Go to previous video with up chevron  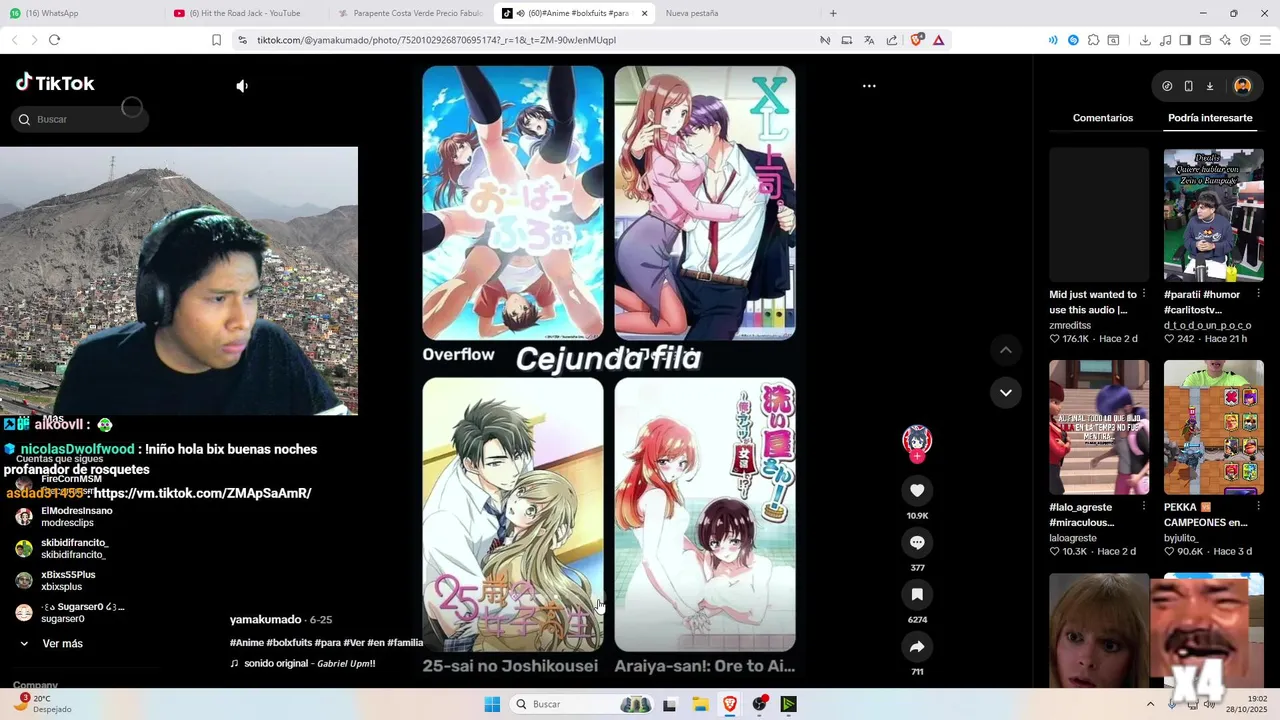point(1005,350)
